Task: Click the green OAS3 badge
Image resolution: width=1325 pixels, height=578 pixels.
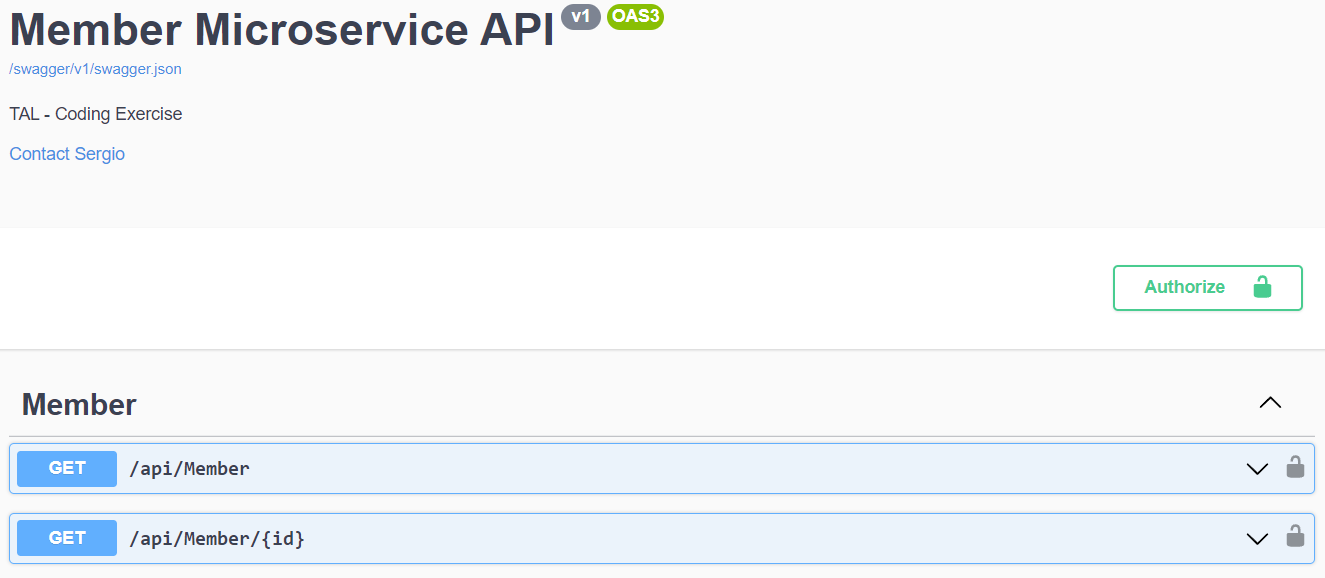Action: [x=636, y=17]
